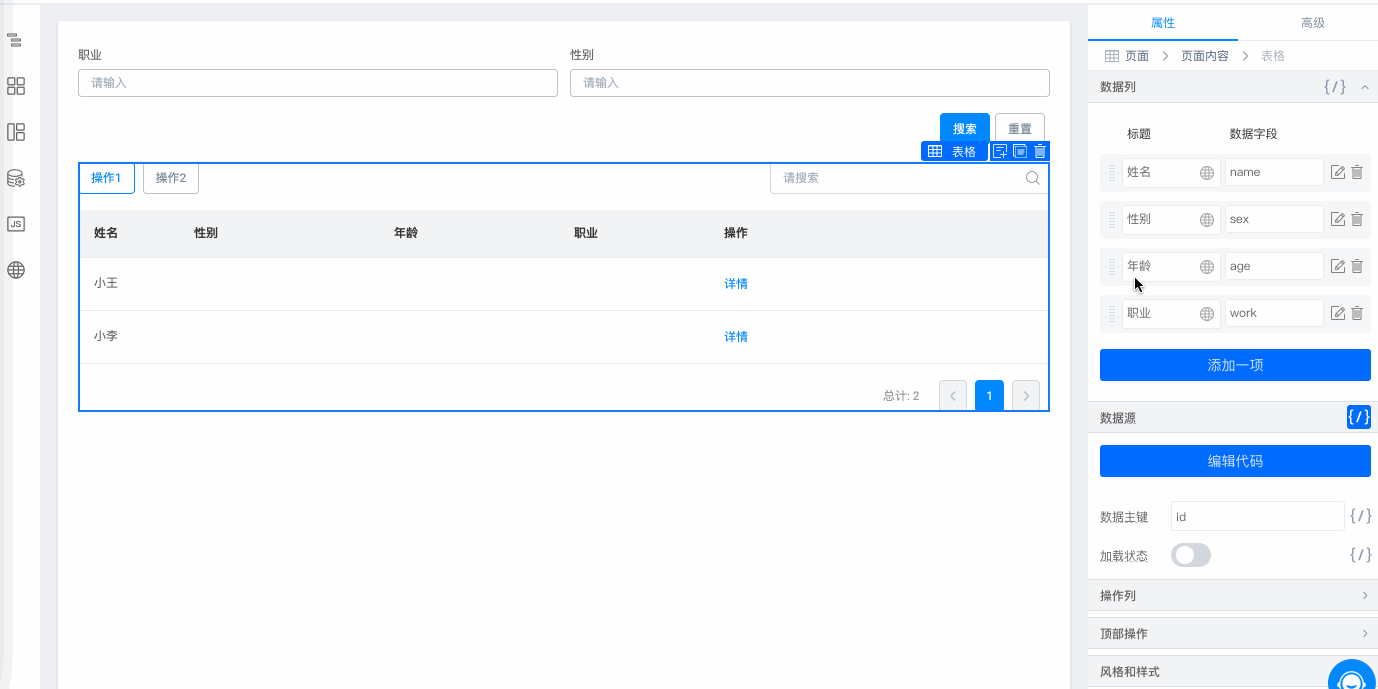Copy the selected 表格 component
Image resolution: width=1378 pixels, height=689 pixels.
[x=1020, y=152]
